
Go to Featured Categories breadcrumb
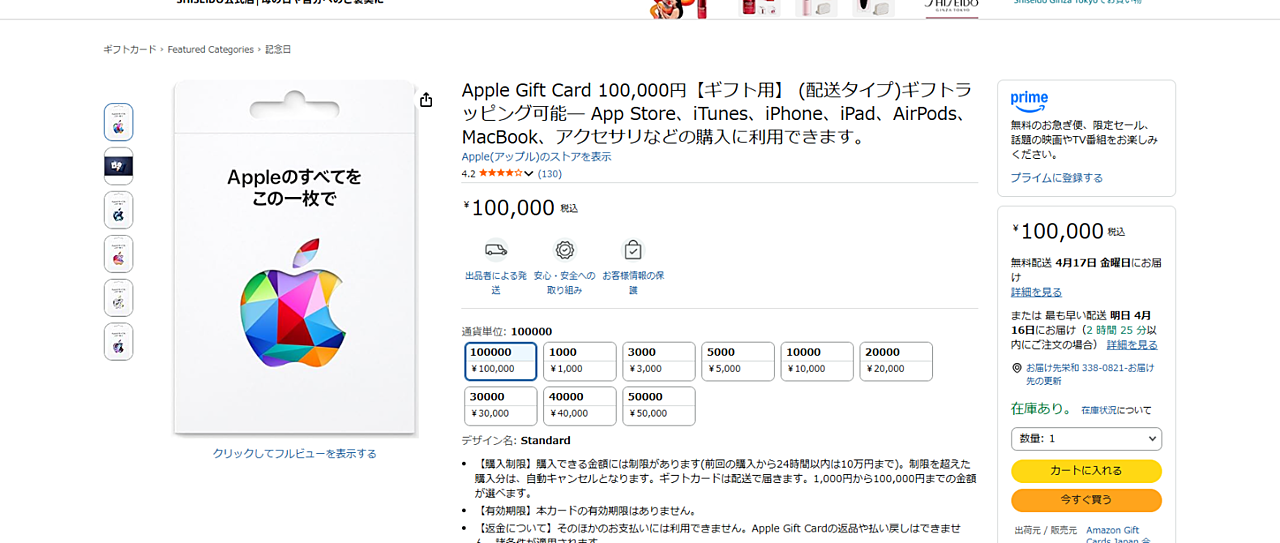click(x=210, y=49)
